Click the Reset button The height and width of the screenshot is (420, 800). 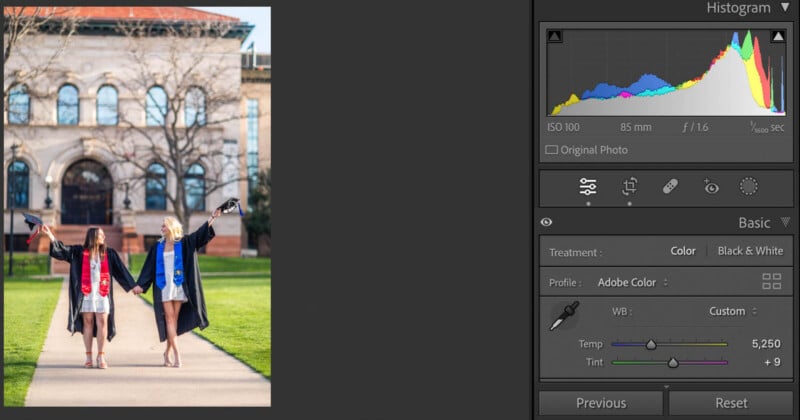click(x=731, y=403)
